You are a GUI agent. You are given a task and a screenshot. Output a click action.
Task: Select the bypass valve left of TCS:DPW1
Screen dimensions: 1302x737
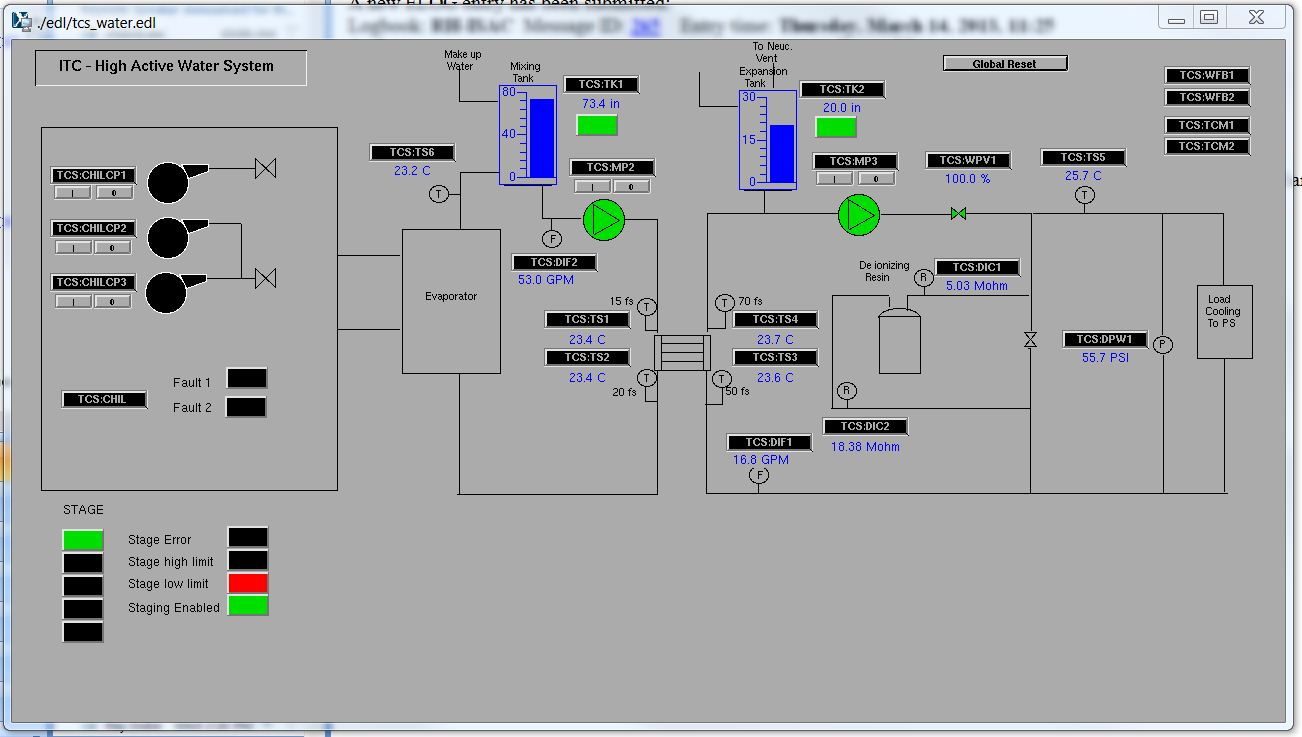point(1030,340)
